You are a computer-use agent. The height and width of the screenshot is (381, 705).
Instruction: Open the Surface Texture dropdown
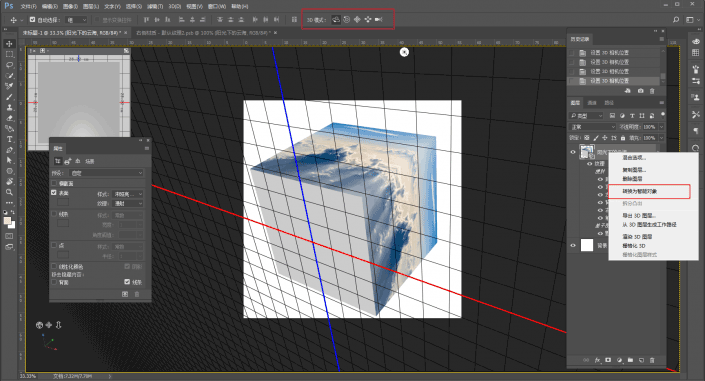[128, 203]
